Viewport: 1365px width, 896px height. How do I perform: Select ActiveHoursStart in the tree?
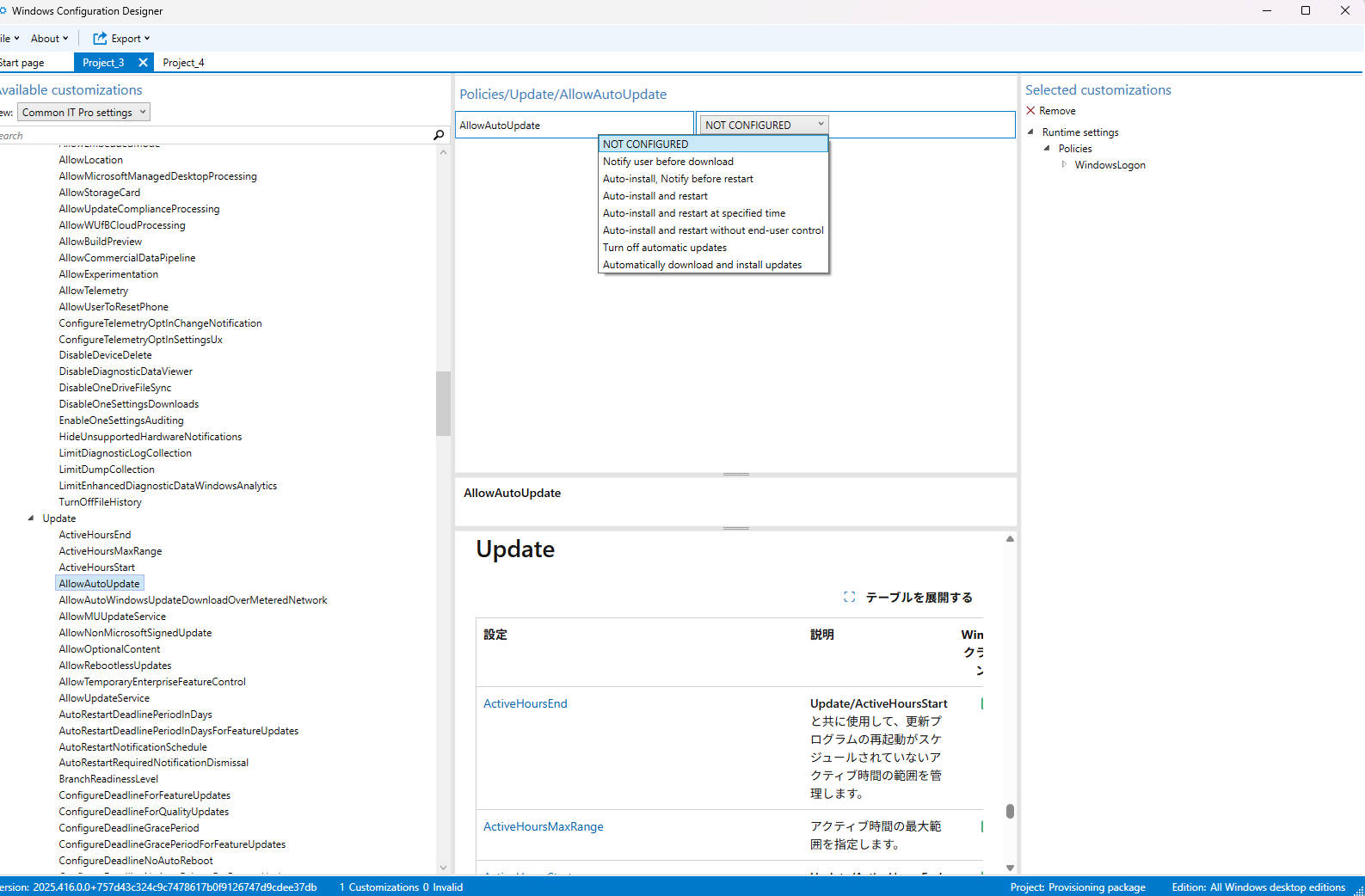[96, 568]
